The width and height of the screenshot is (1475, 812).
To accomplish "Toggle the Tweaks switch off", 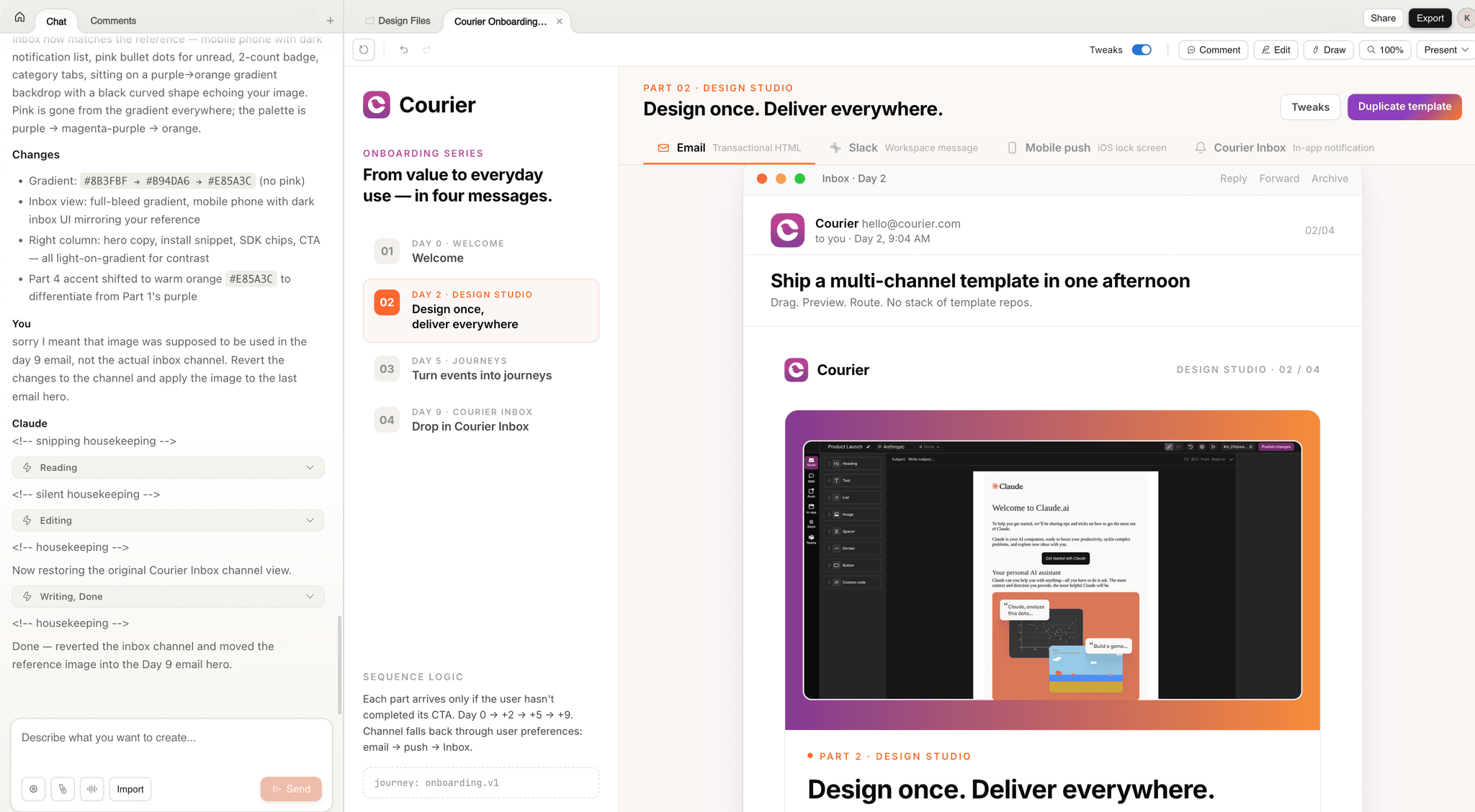I will tap(1142, 50).
